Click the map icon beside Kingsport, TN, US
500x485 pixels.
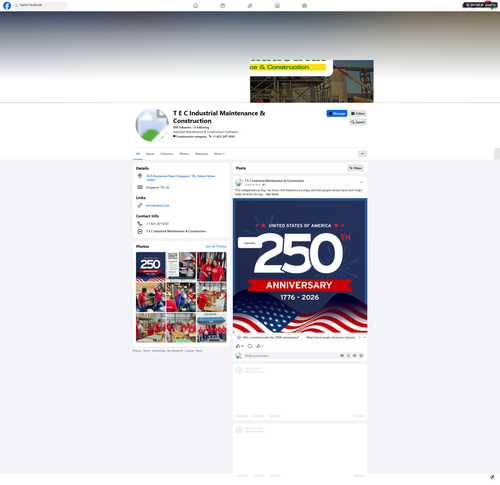point(140,187)
